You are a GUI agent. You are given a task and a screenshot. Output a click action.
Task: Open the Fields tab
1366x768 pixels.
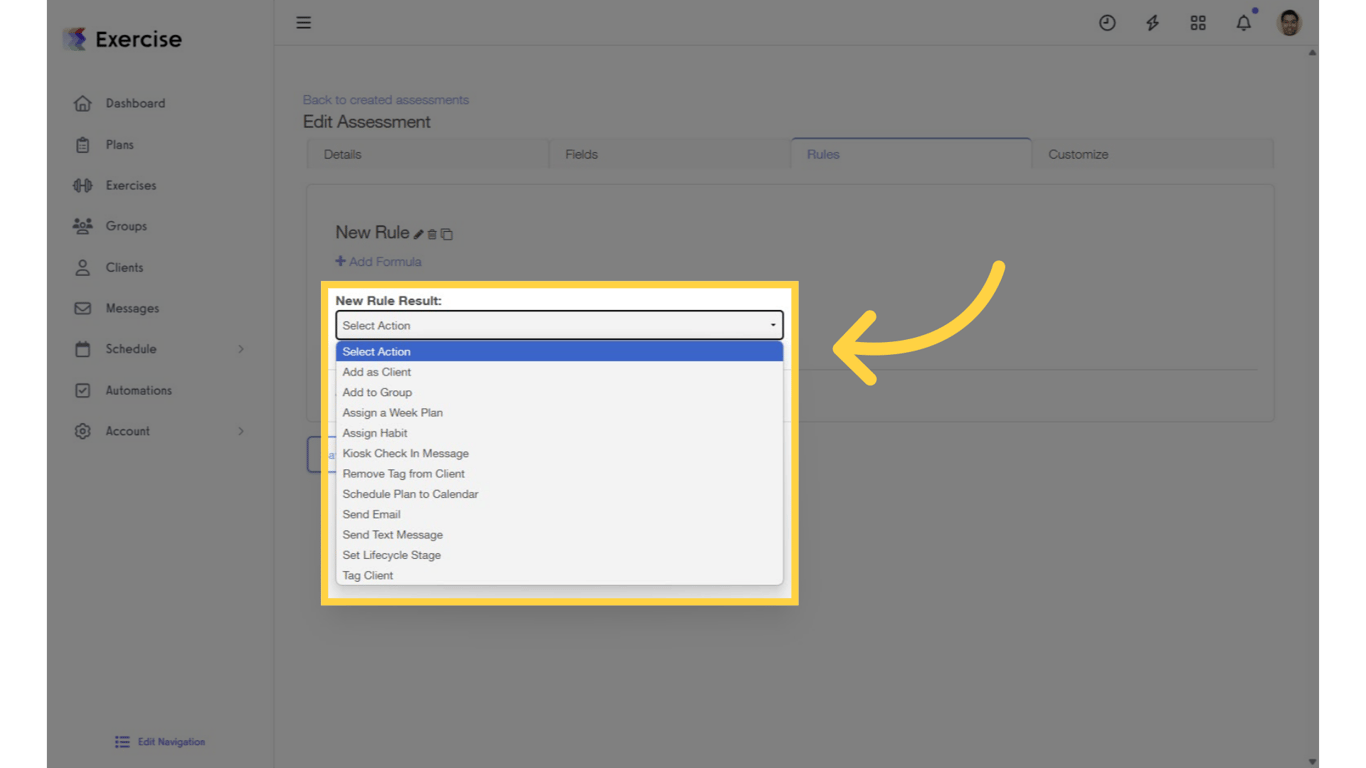click(582, 154)
